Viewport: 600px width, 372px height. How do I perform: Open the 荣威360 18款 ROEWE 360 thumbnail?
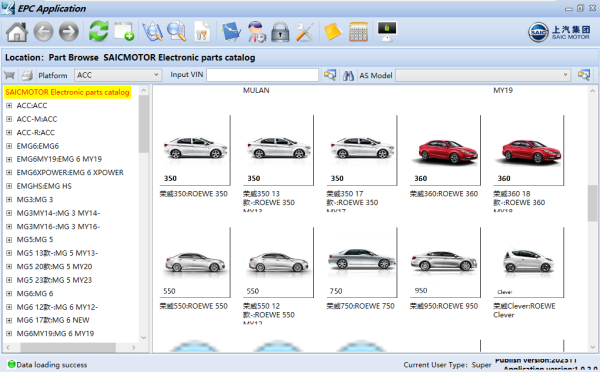(528, 150)
